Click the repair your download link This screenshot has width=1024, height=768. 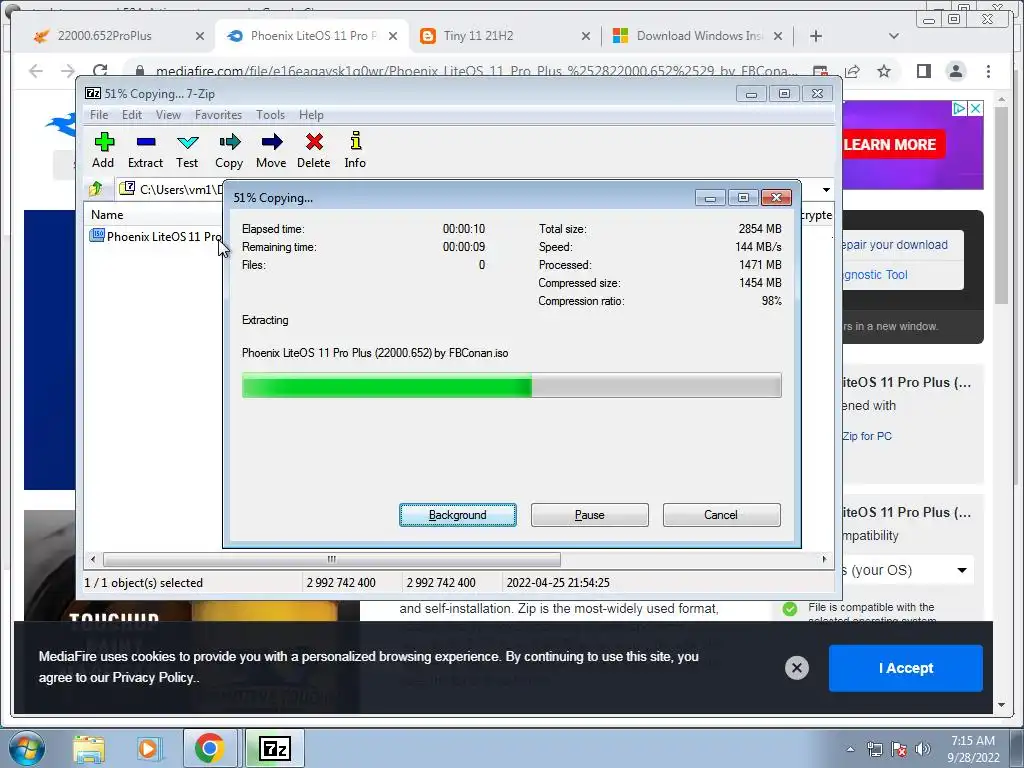click(x=894, y=245)
